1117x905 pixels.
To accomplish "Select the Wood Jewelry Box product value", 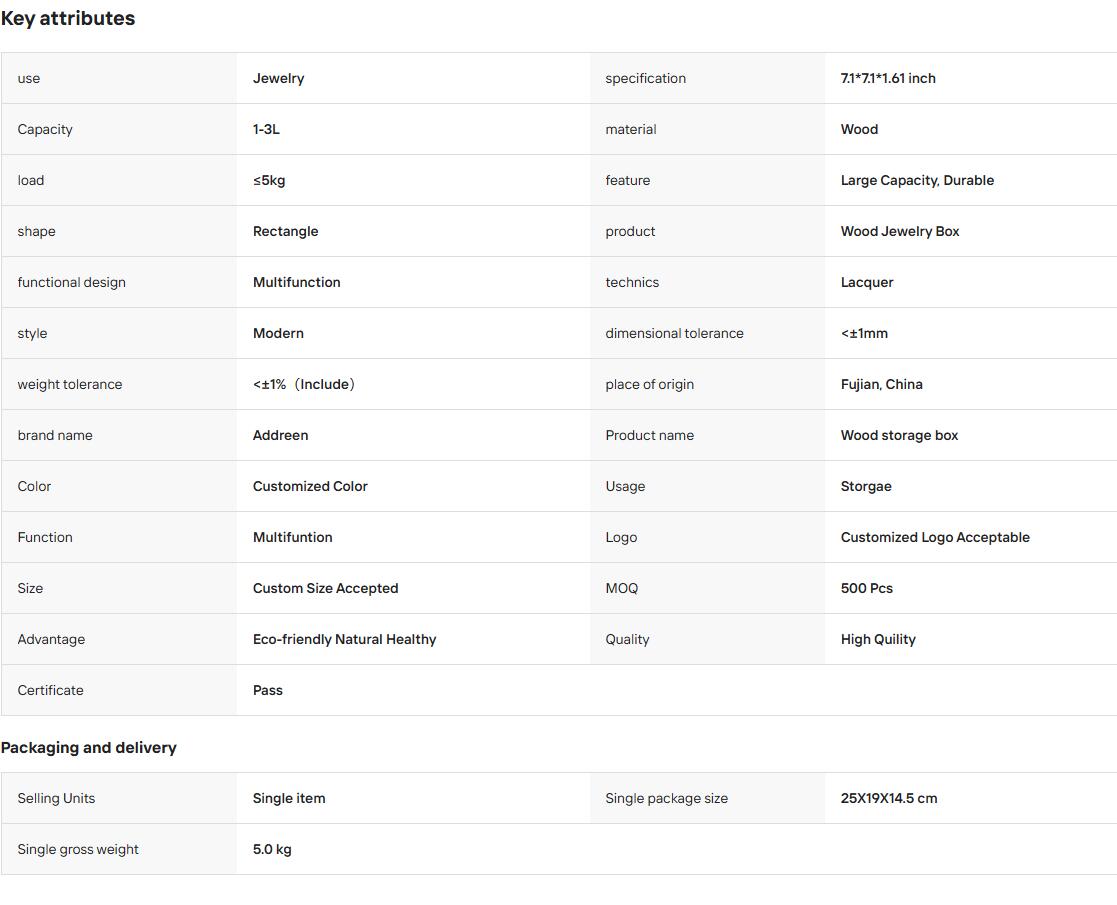I will (x=900, y=232).
